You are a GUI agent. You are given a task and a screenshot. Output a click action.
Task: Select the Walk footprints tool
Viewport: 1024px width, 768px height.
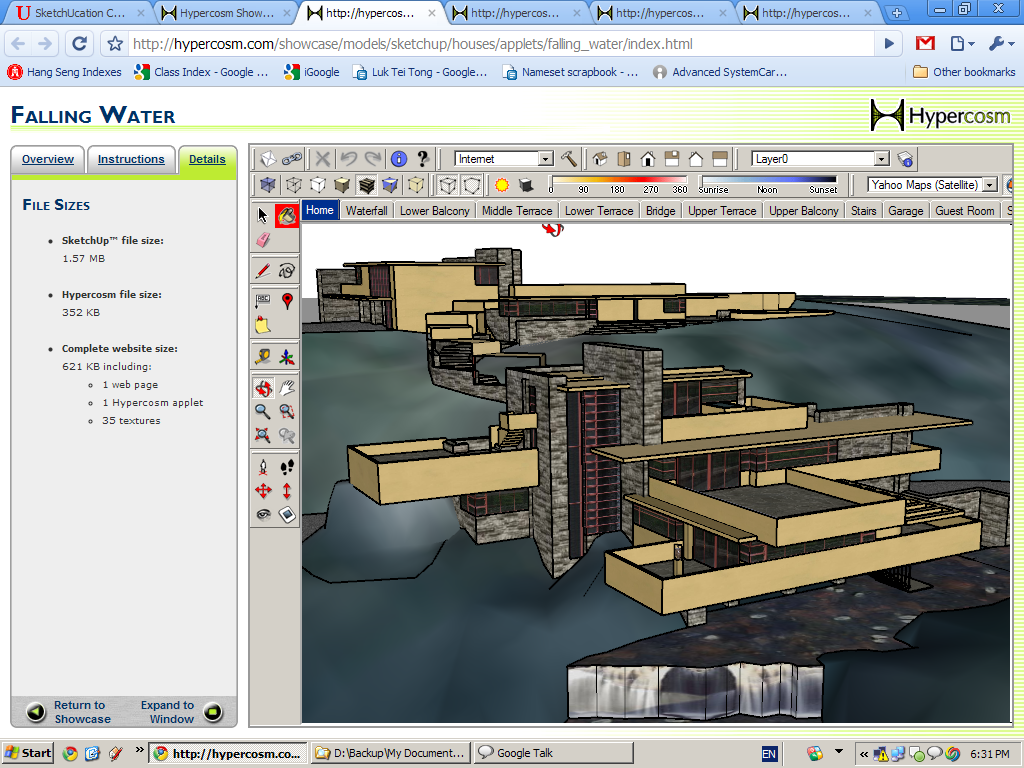pos(287,467)
